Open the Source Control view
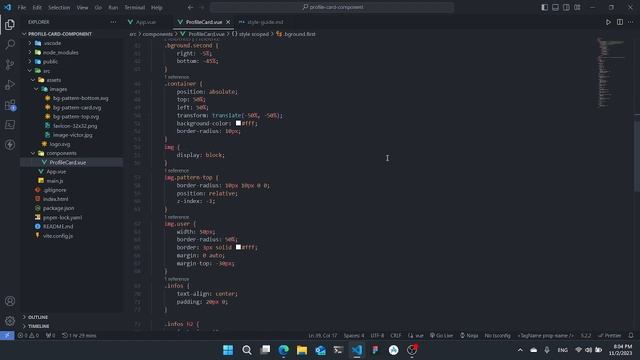640x360 pixels. [10, 64]
